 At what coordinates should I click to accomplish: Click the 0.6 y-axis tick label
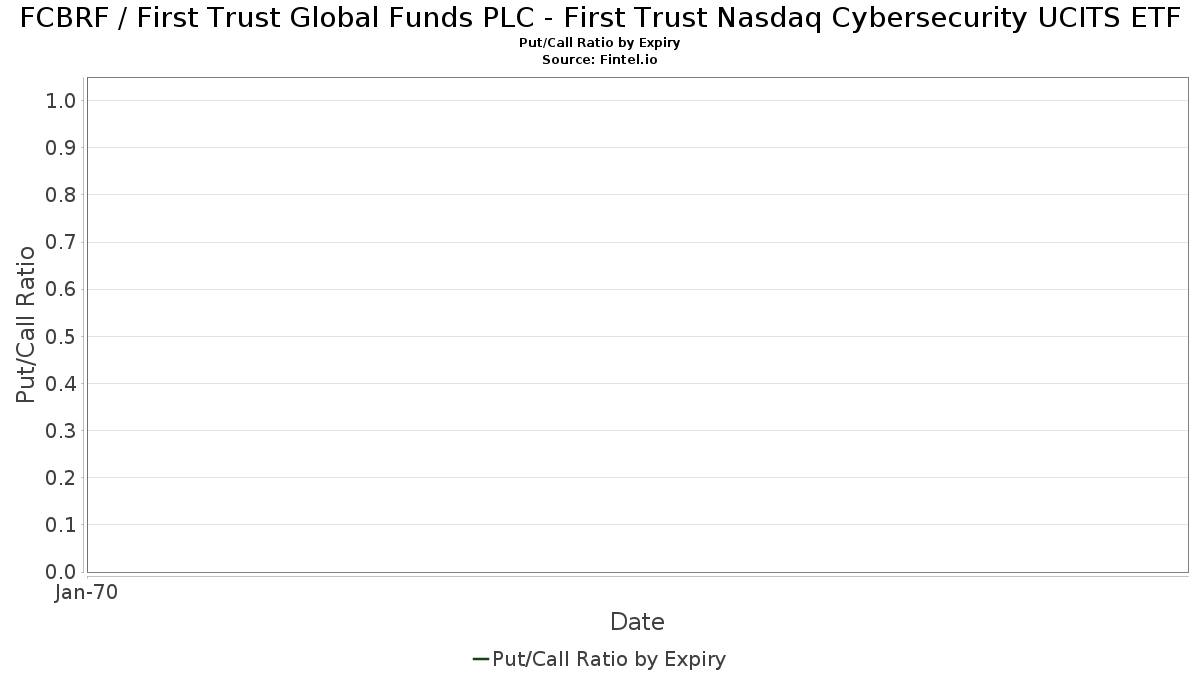[x=61, y=289]
